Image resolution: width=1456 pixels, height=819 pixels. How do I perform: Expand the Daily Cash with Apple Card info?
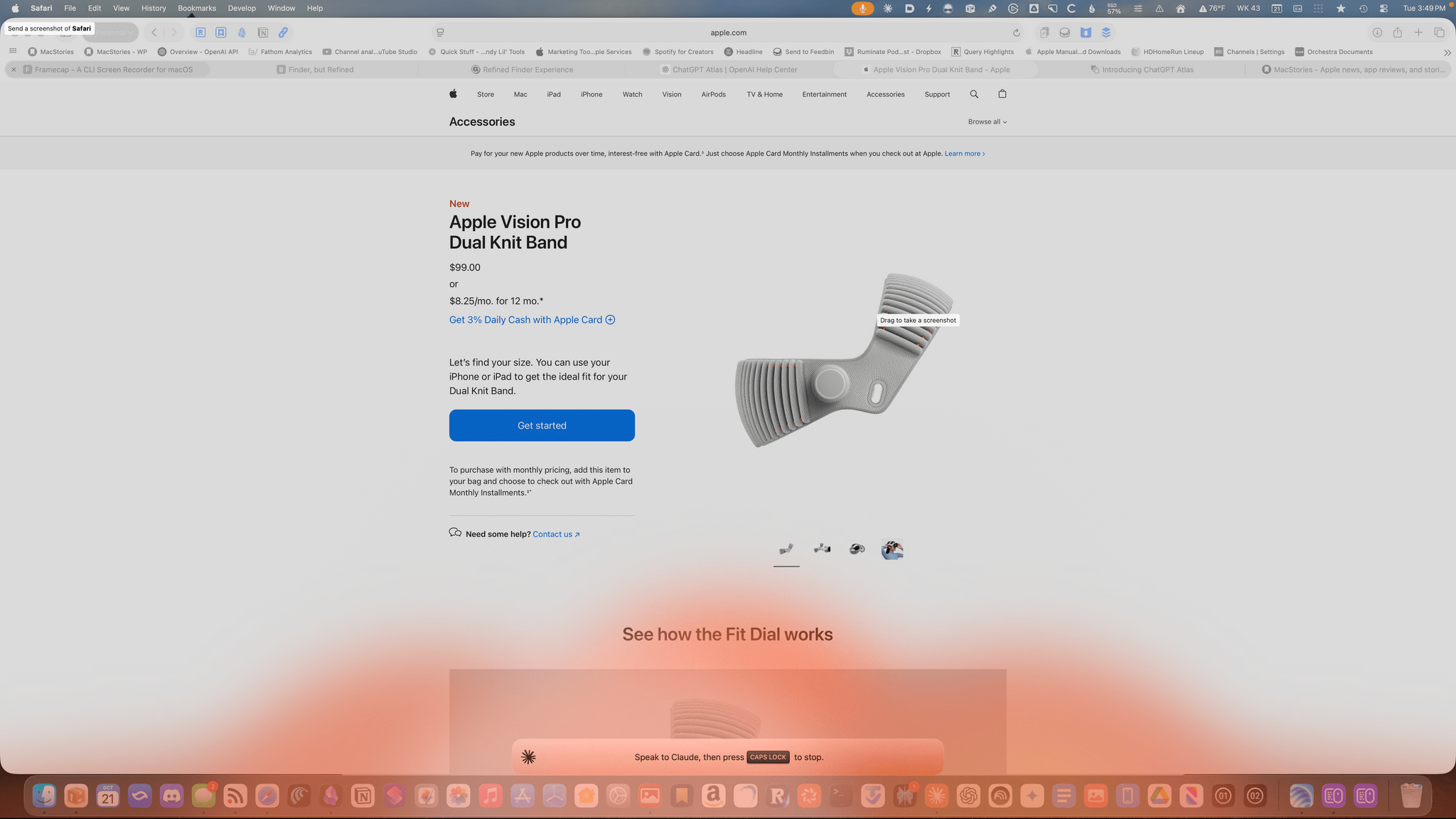point(610,320)
